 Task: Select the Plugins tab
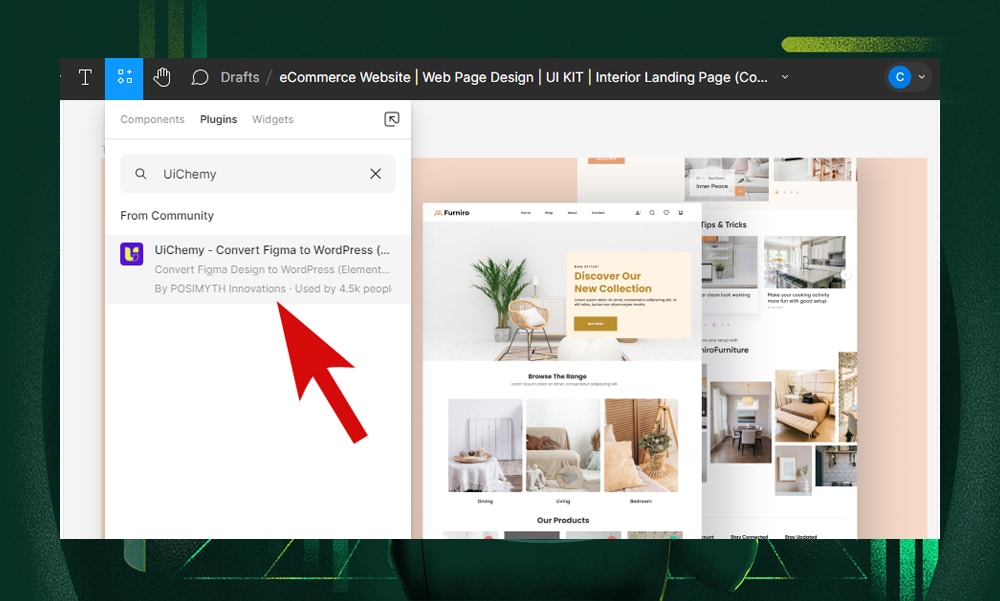tap(218, 119)
